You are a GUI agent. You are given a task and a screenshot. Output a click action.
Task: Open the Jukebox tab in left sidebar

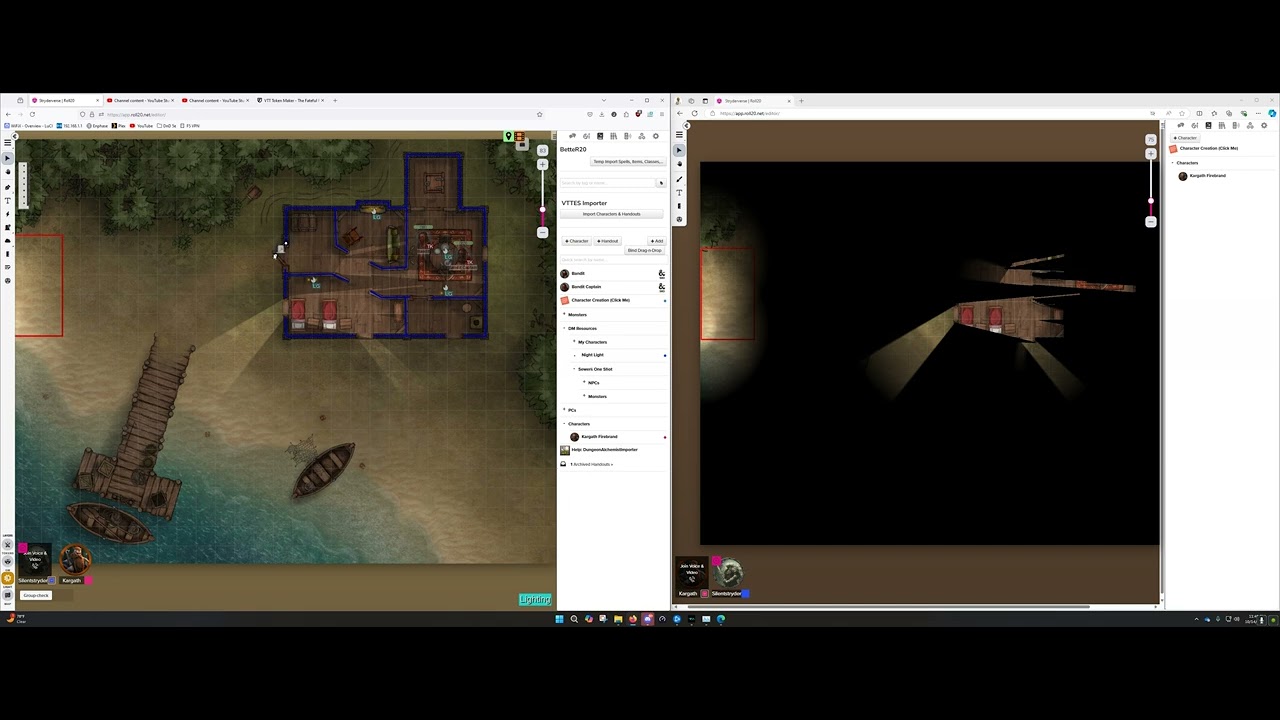[x=628, y=136]
